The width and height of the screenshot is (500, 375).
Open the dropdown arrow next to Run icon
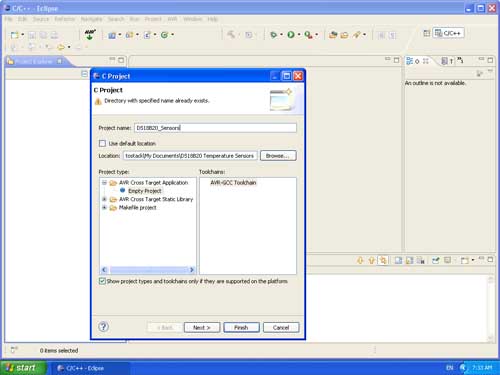click(x=299, y=35)
